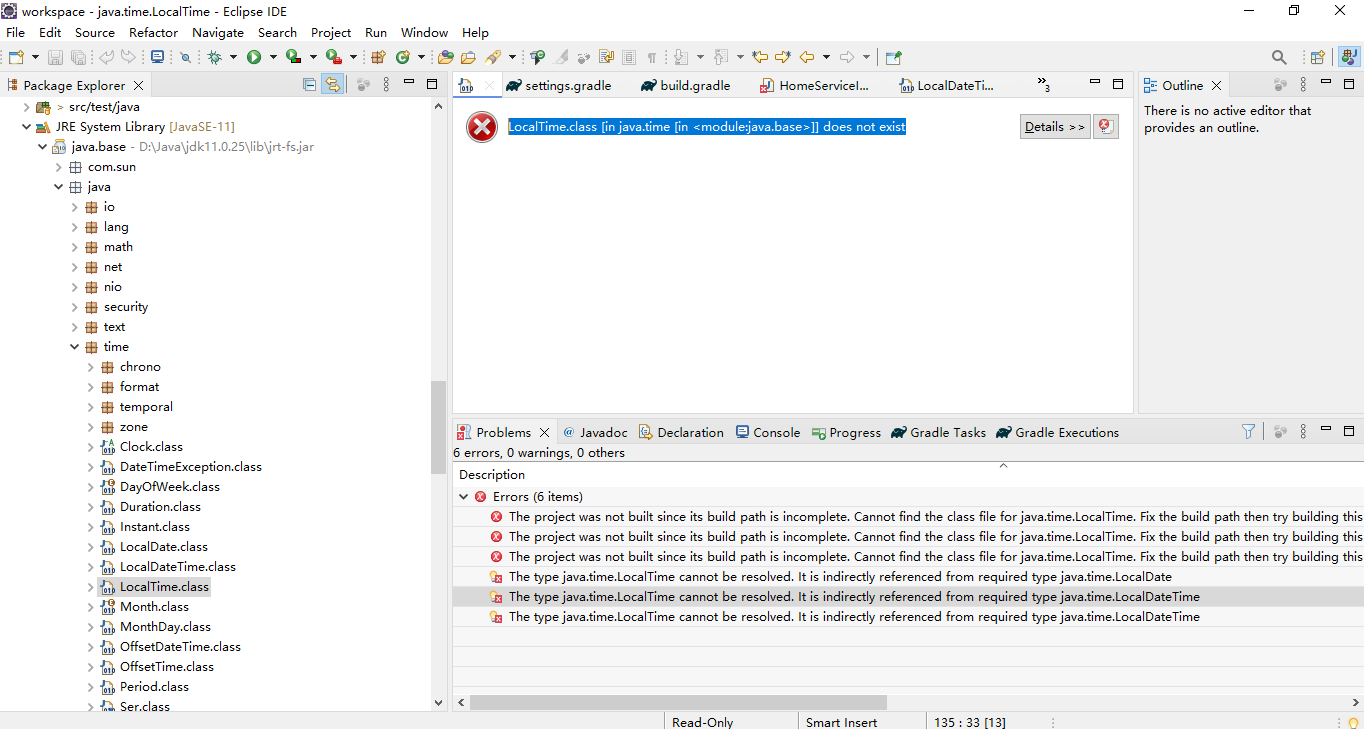The height and width of the screenshot is (729, 1364).
Task: Open a console with the console toolbar icon
Action: pyautogui.click(x=159, y=57)
